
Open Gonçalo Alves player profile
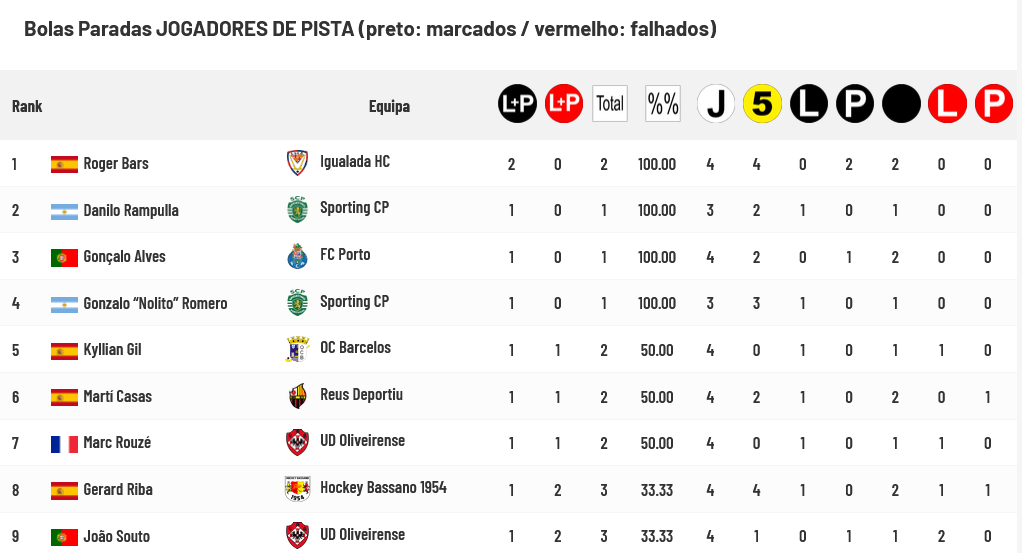point(124,257)
